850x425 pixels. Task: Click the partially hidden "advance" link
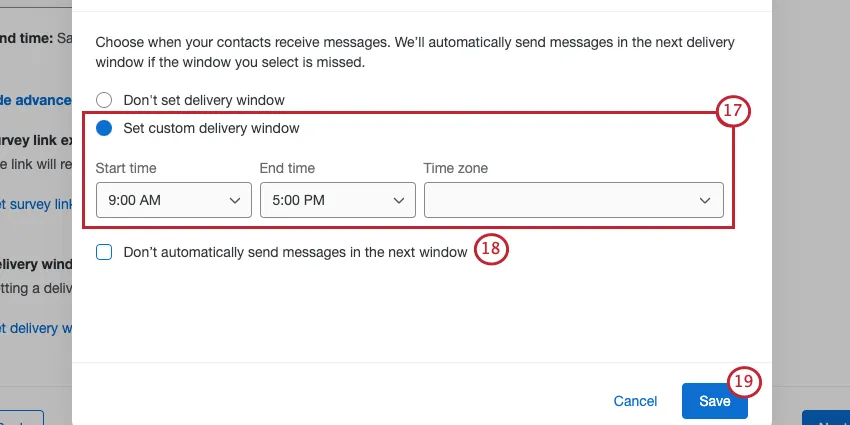tap(36, 100)
